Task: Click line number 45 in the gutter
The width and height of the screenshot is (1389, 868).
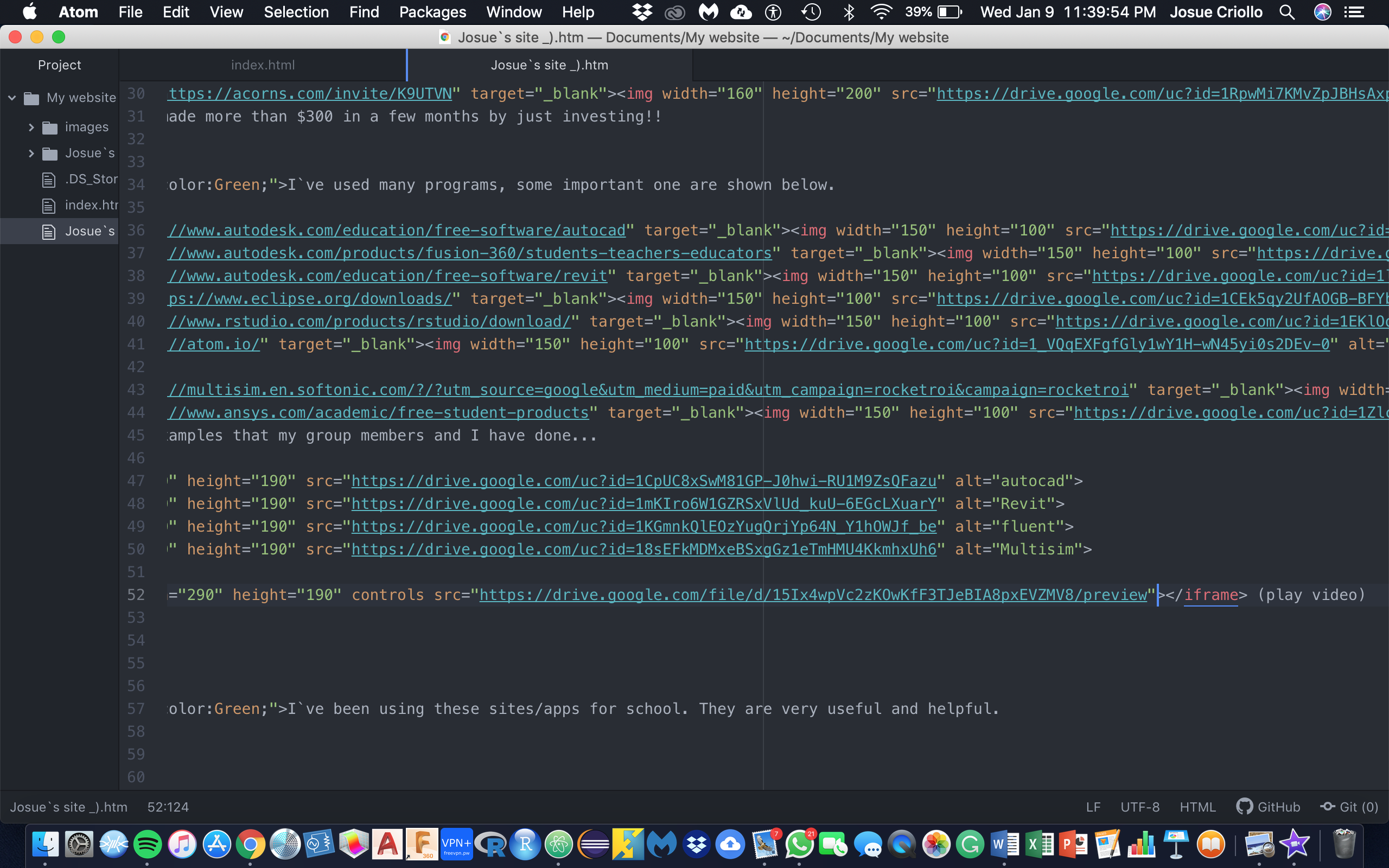Action: click(x=136, y=435)
